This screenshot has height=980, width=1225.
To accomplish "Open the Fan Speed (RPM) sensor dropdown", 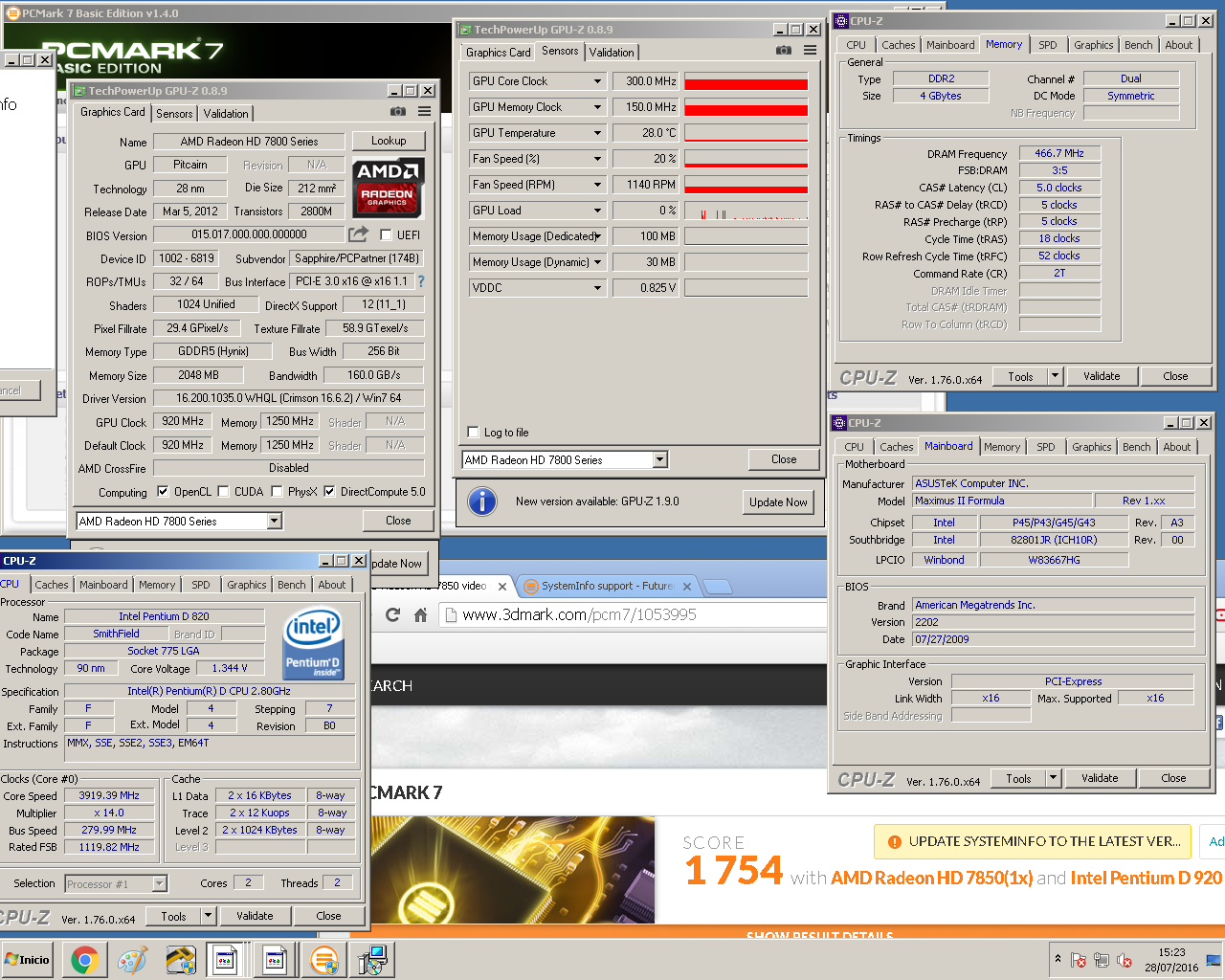I will [x=598, y=185].
